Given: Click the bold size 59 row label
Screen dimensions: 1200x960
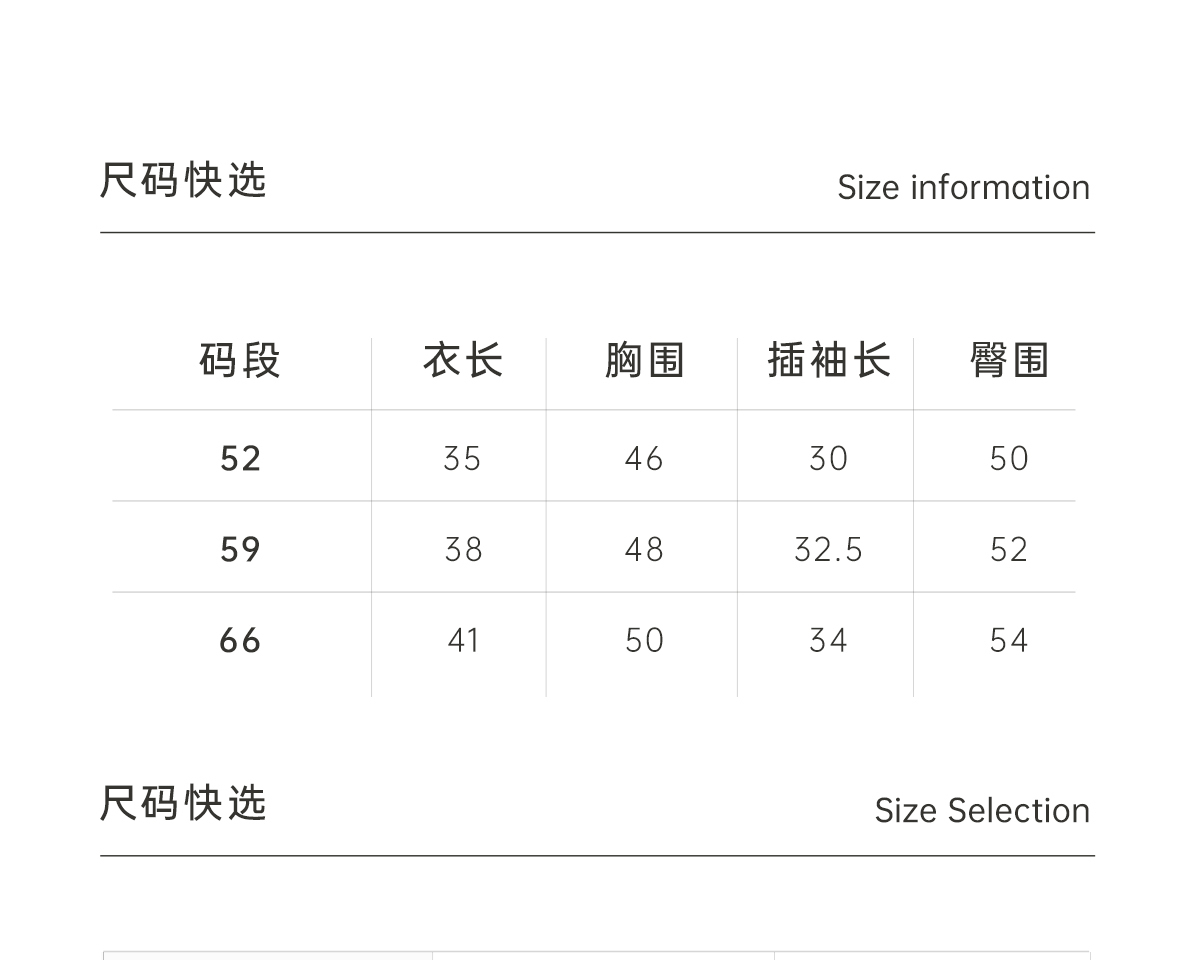Looking at the screenshot, I should pyautogui.click(x=240, y=550).
